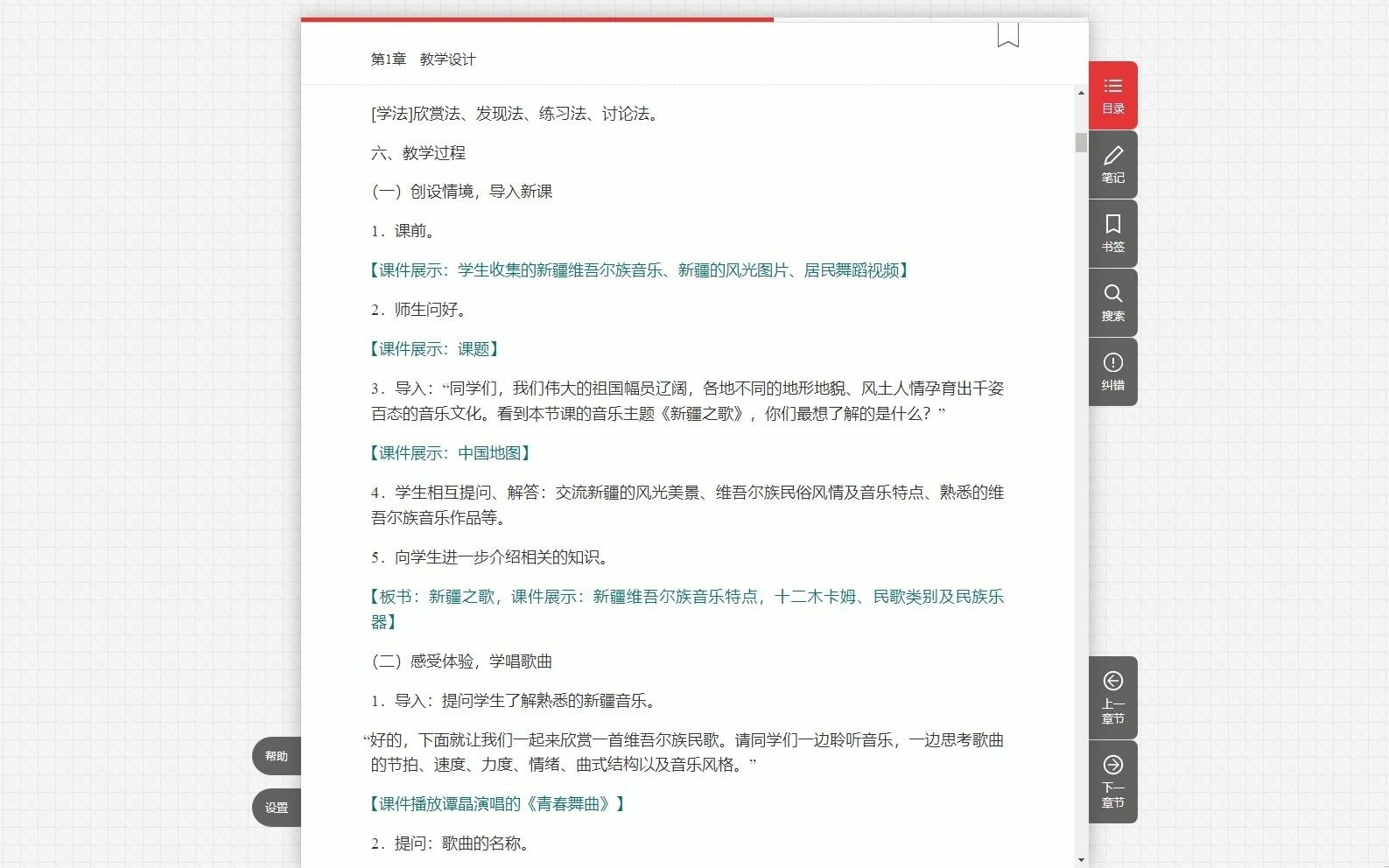
Task: Click line [学法]欣赏法、发现法、练习法、讨论法。
Action: pyautogui.click(x=516, y=114)
